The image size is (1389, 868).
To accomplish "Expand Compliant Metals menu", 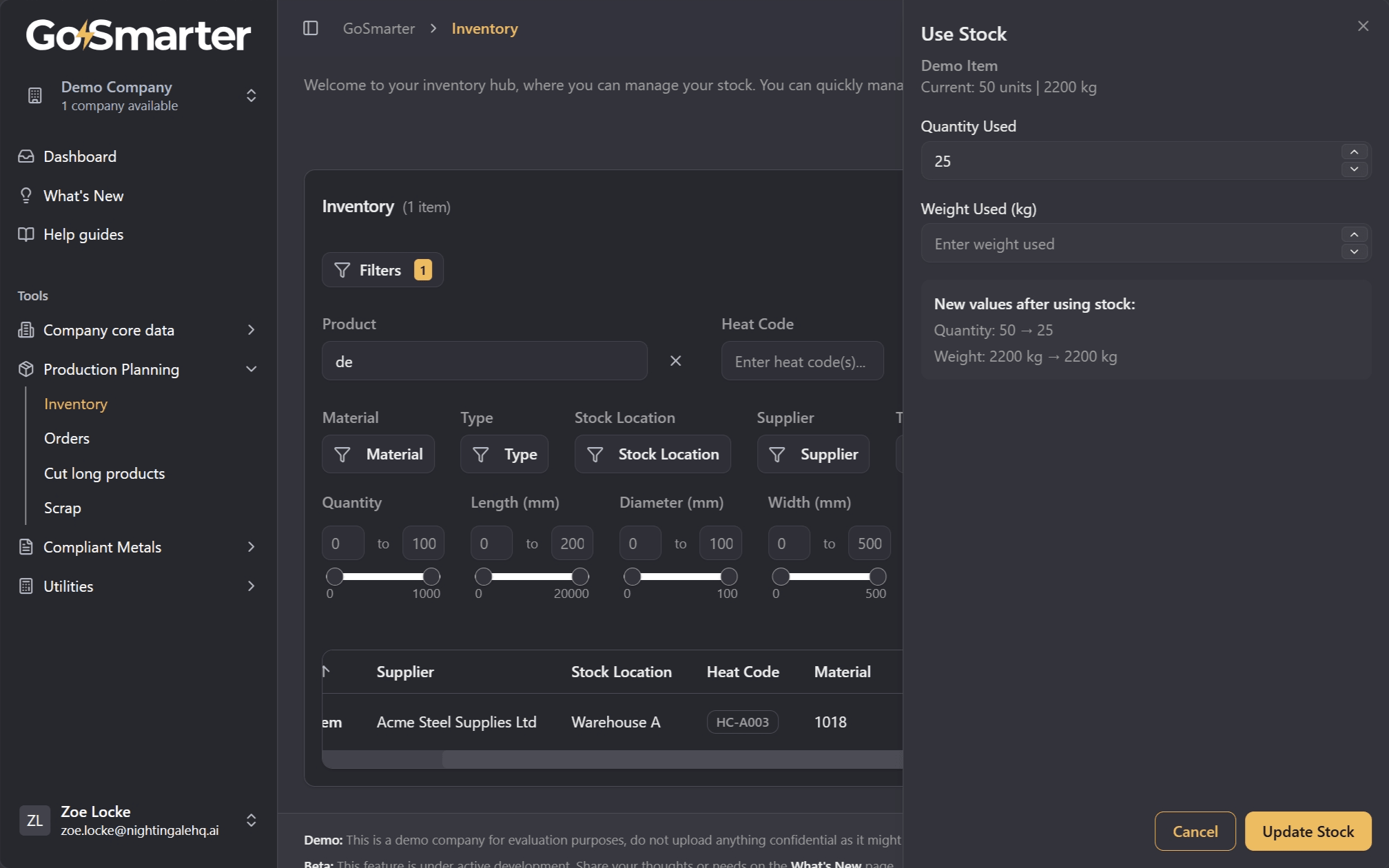I will (138, 547).
